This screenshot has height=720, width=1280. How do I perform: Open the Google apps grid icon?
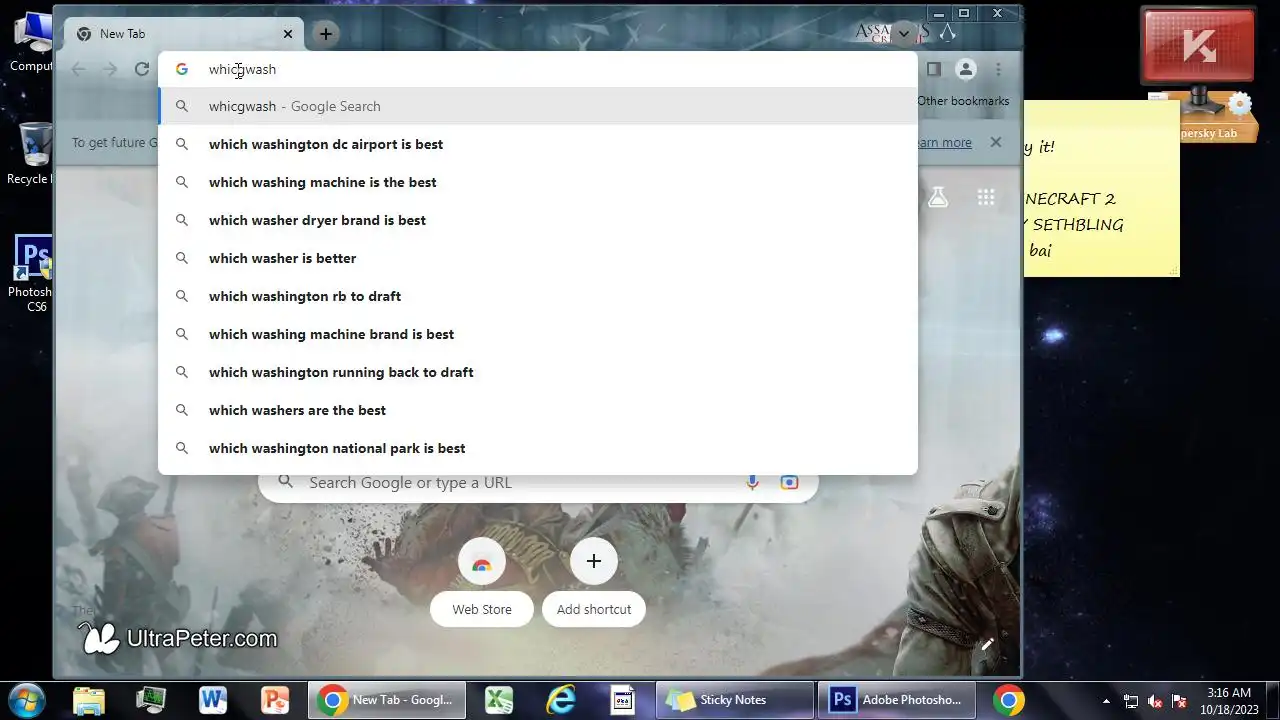986,197
